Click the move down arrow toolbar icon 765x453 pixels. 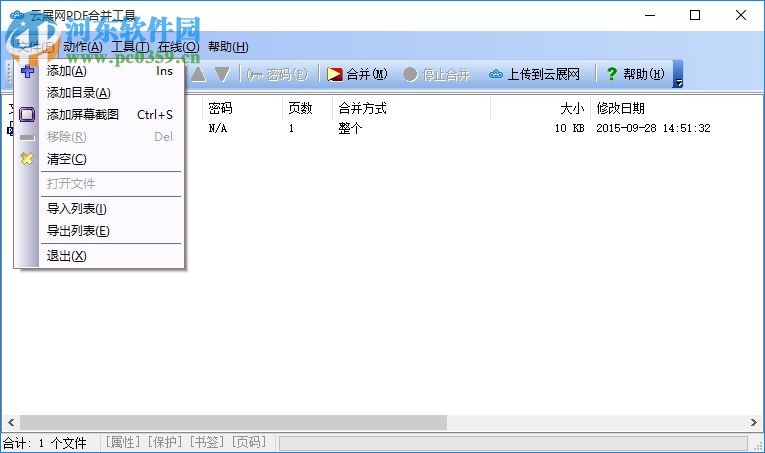pos(222,74)
